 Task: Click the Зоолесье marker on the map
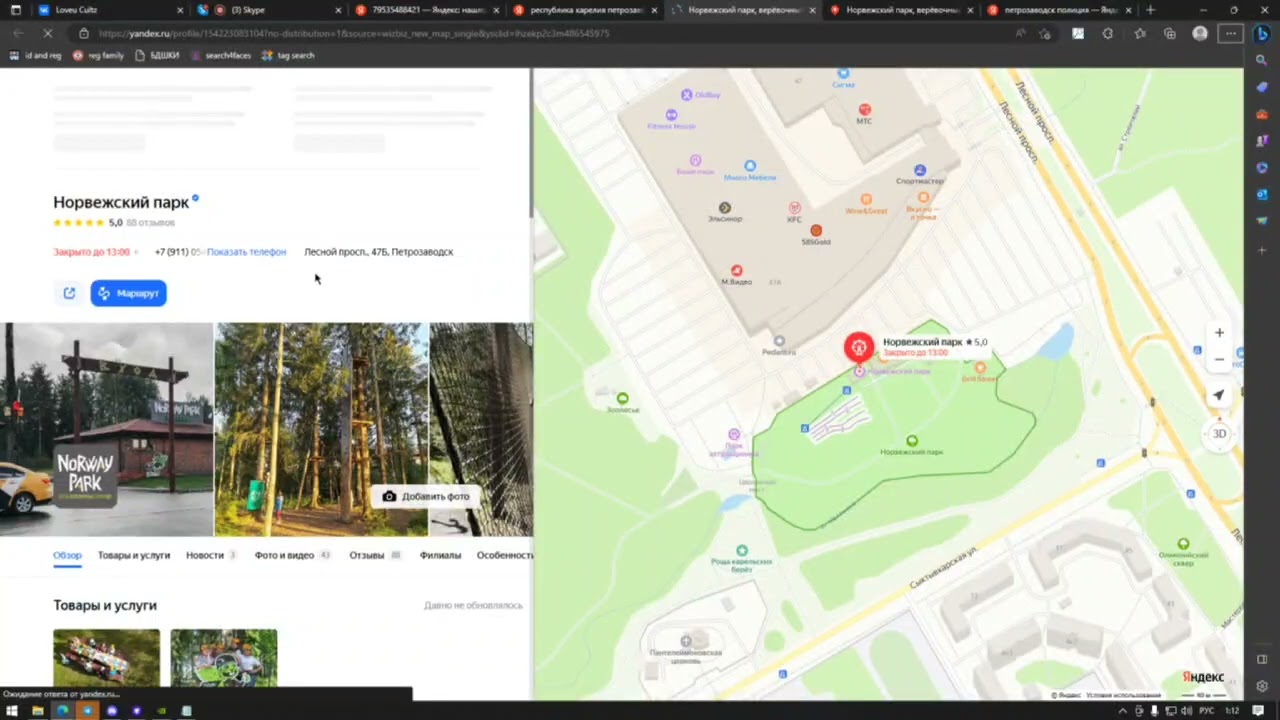(622, 398)
